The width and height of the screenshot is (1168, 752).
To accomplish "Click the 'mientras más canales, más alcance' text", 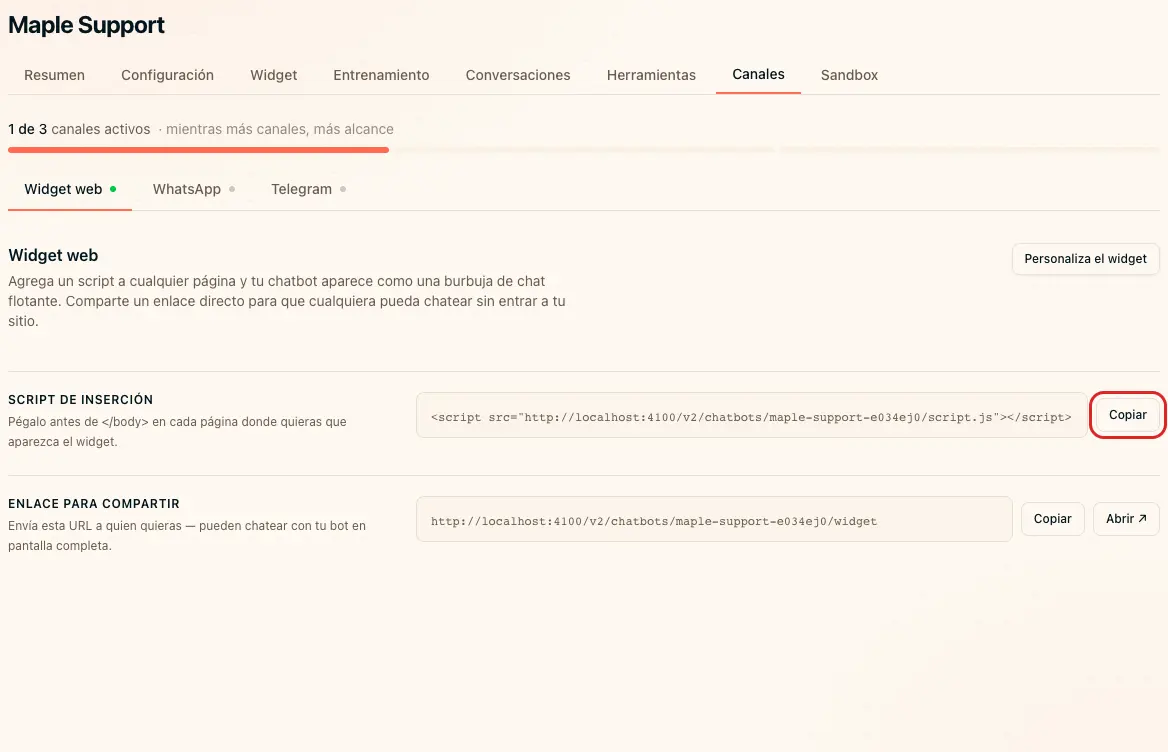I will (x=279, y=129).
